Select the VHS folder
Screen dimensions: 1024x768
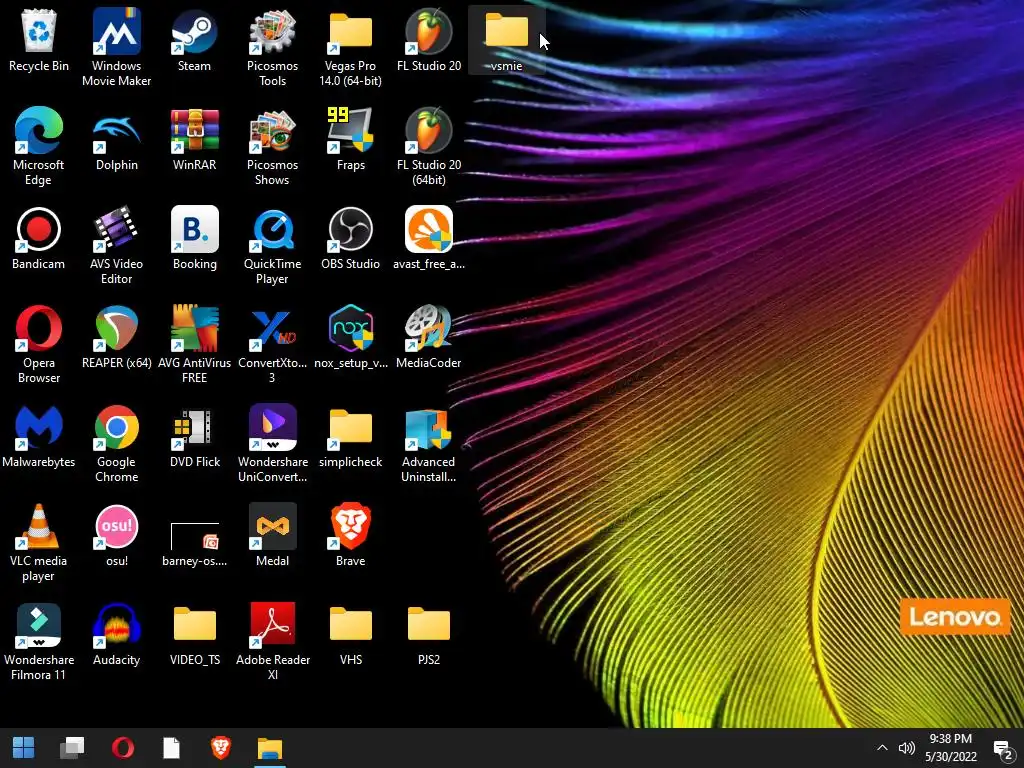coord(351,635)
